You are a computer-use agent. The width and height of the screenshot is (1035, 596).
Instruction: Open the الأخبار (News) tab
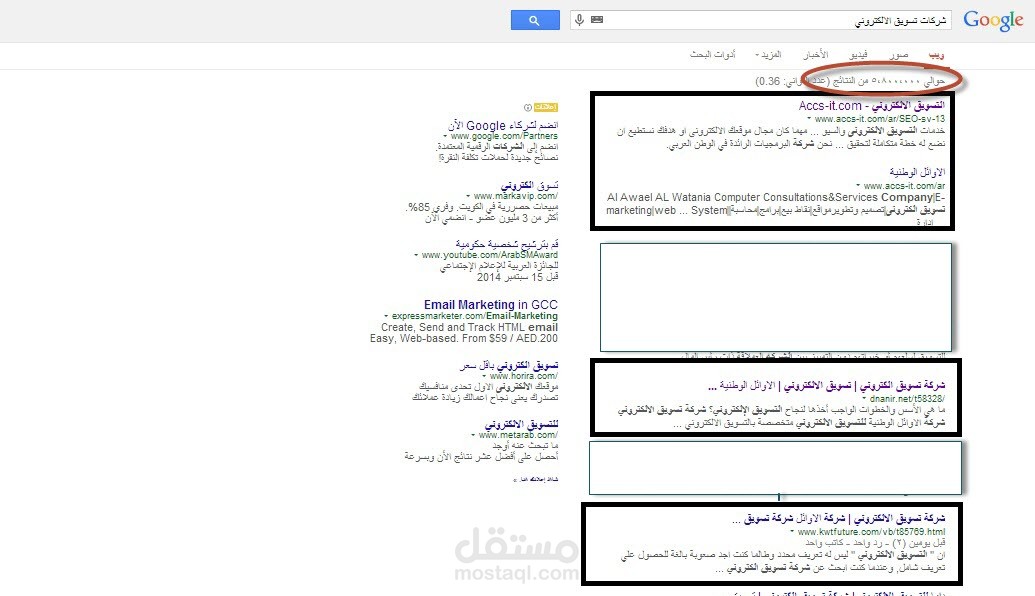tap(815, 55)
